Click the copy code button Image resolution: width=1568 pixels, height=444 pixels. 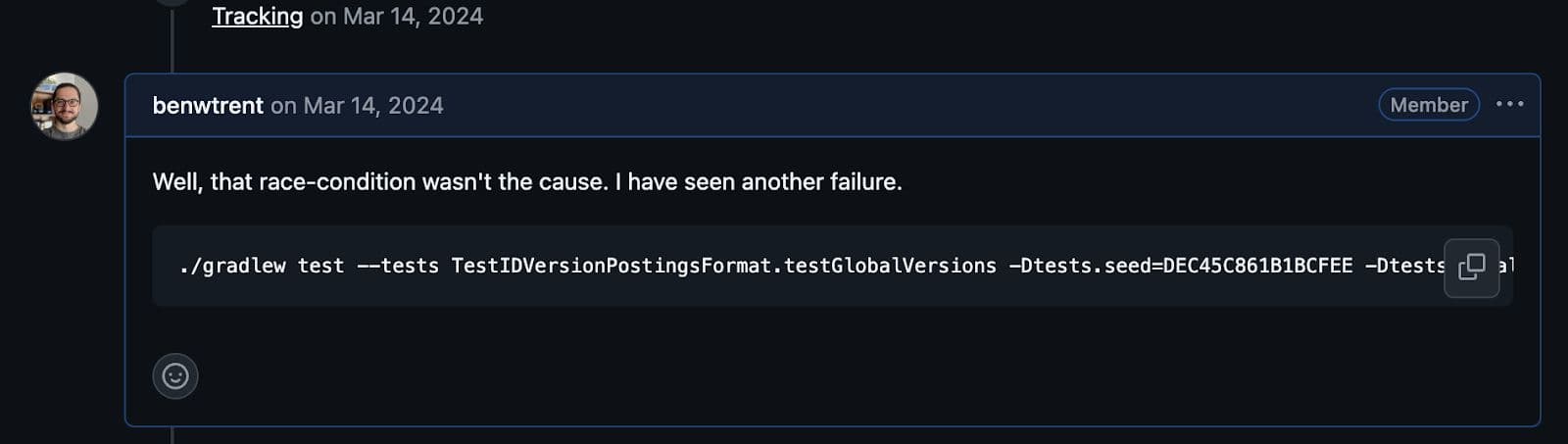pyautogui.click(x=1471, y=267)
